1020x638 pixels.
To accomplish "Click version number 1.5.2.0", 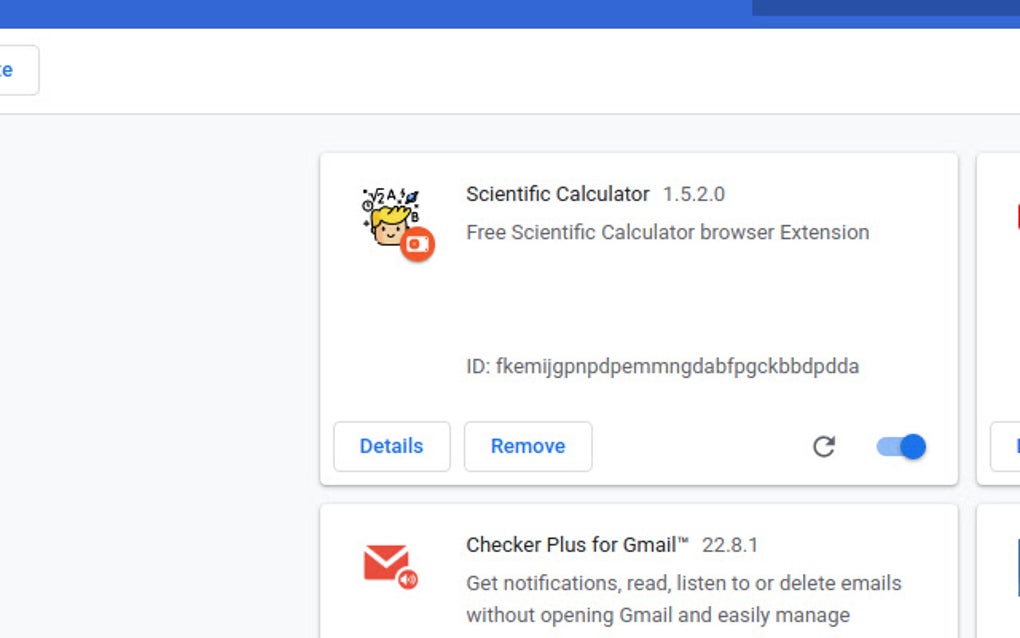I will [x=696, y=194].
